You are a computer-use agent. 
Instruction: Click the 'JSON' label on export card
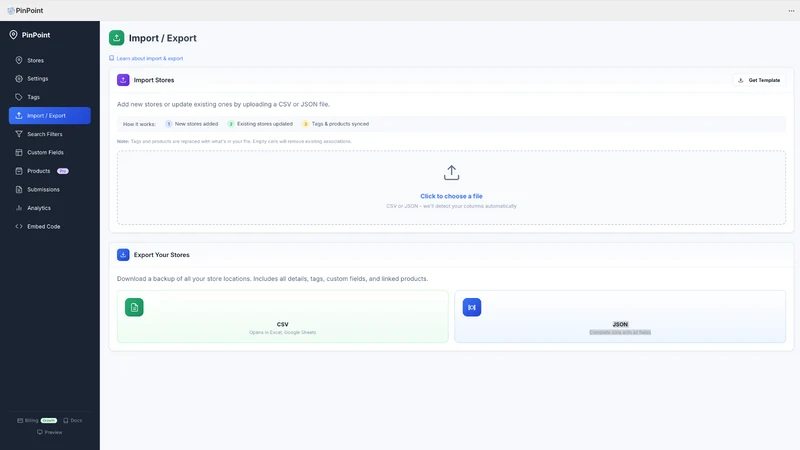point(620,324)
